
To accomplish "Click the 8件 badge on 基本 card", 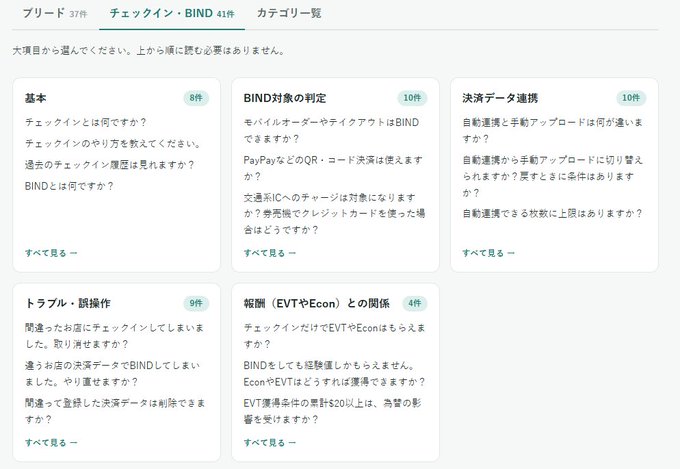I will coord(196,98).
